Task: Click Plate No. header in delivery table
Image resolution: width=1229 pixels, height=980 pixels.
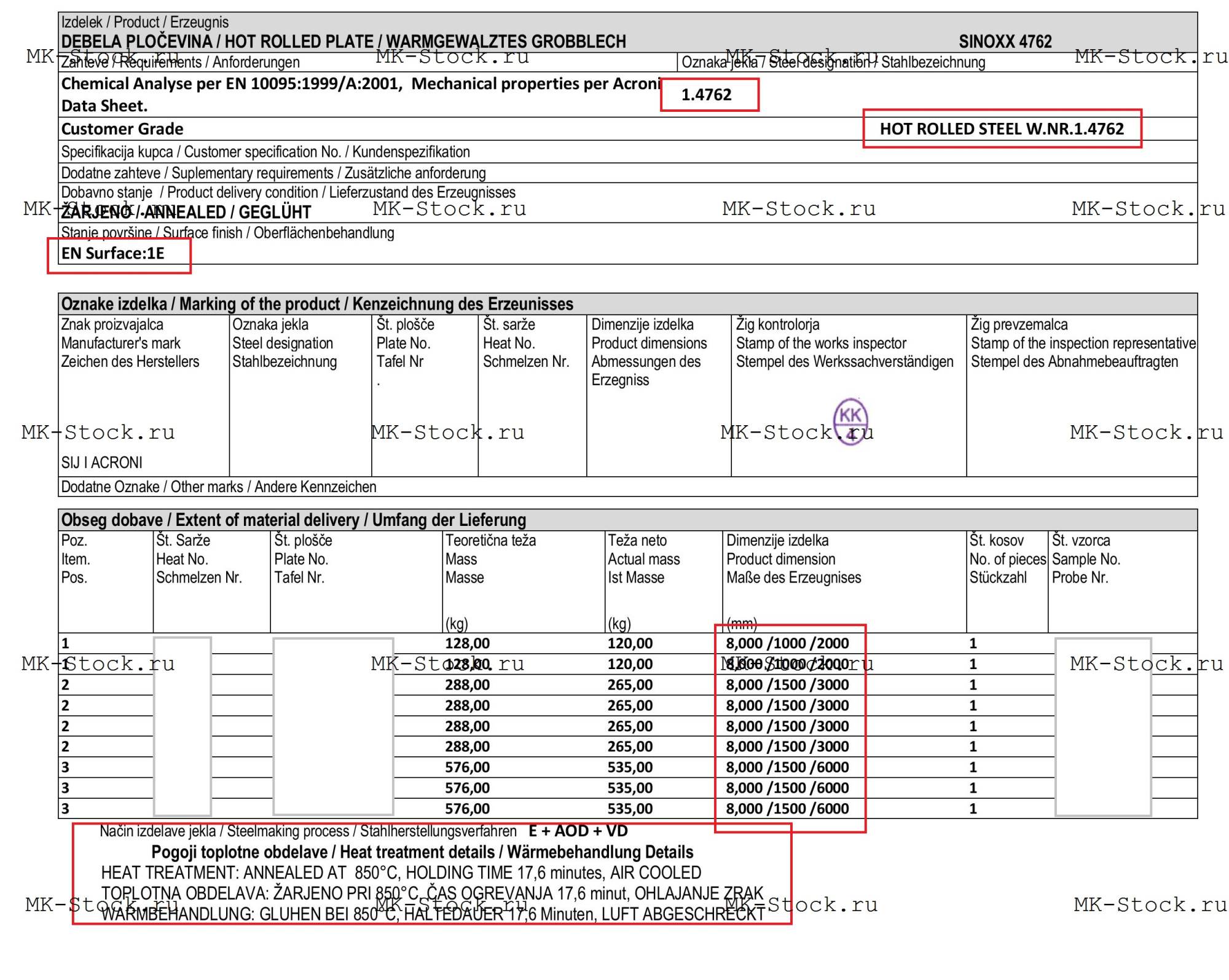Action: pos(304,559)
